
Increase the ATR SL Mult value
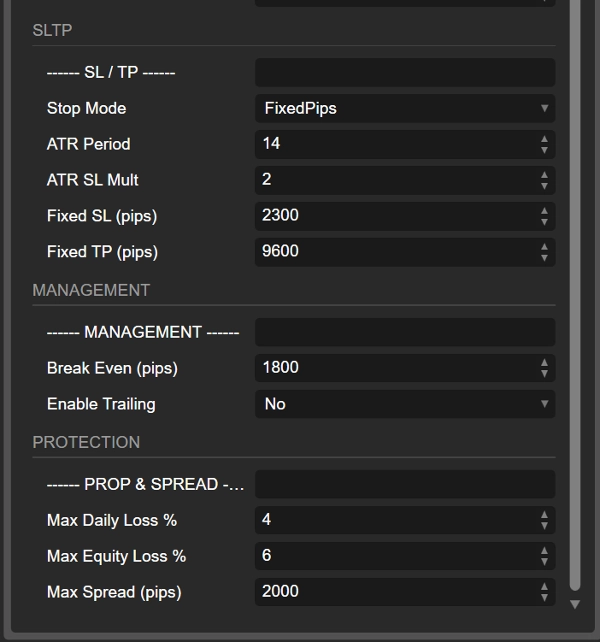[544, 175]
